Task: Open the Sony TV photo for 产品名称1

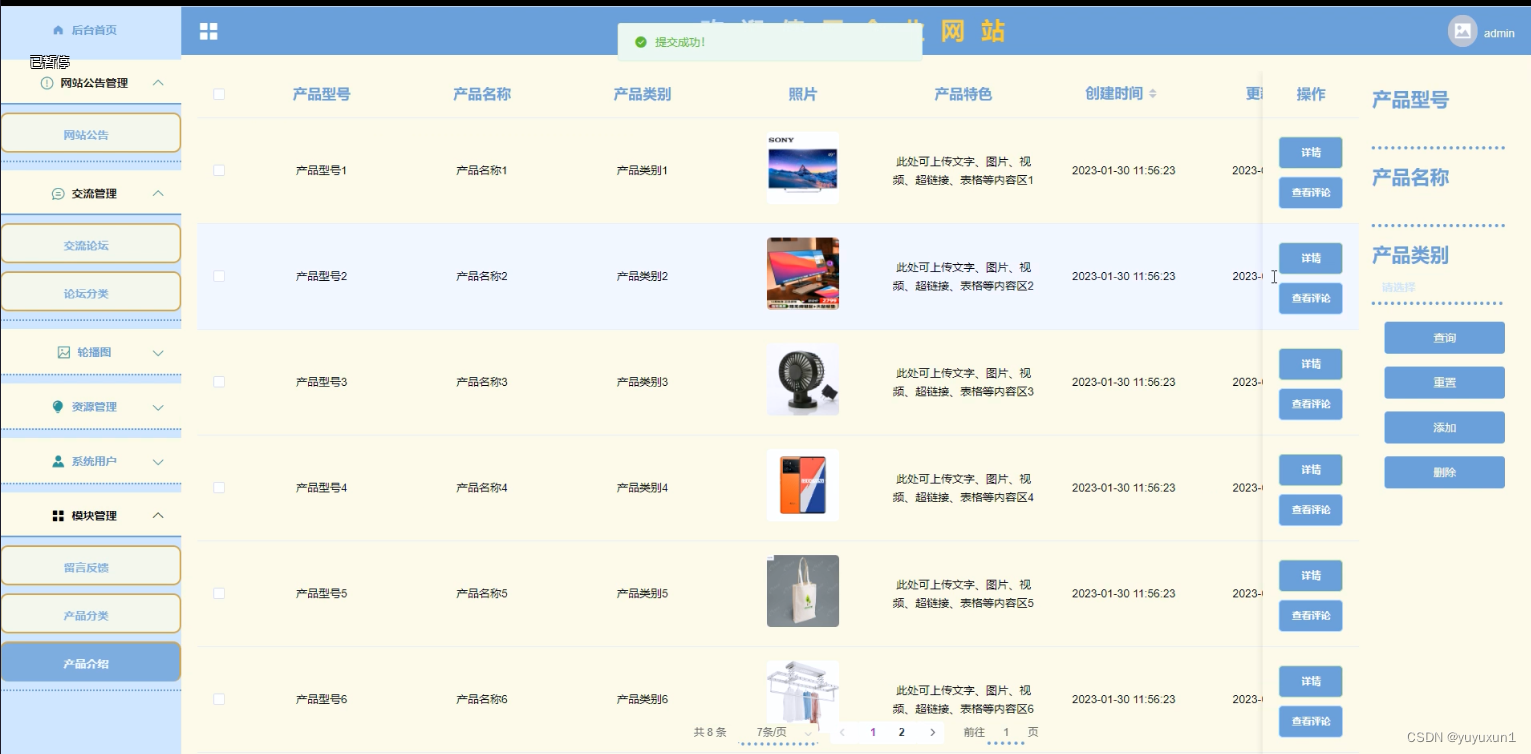Action: 803,168
